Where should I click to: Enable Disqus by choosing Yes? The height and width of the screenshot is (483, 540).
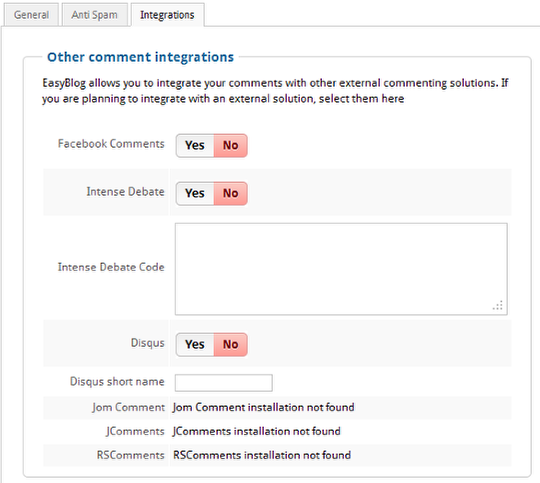click(x=195, y=345)
